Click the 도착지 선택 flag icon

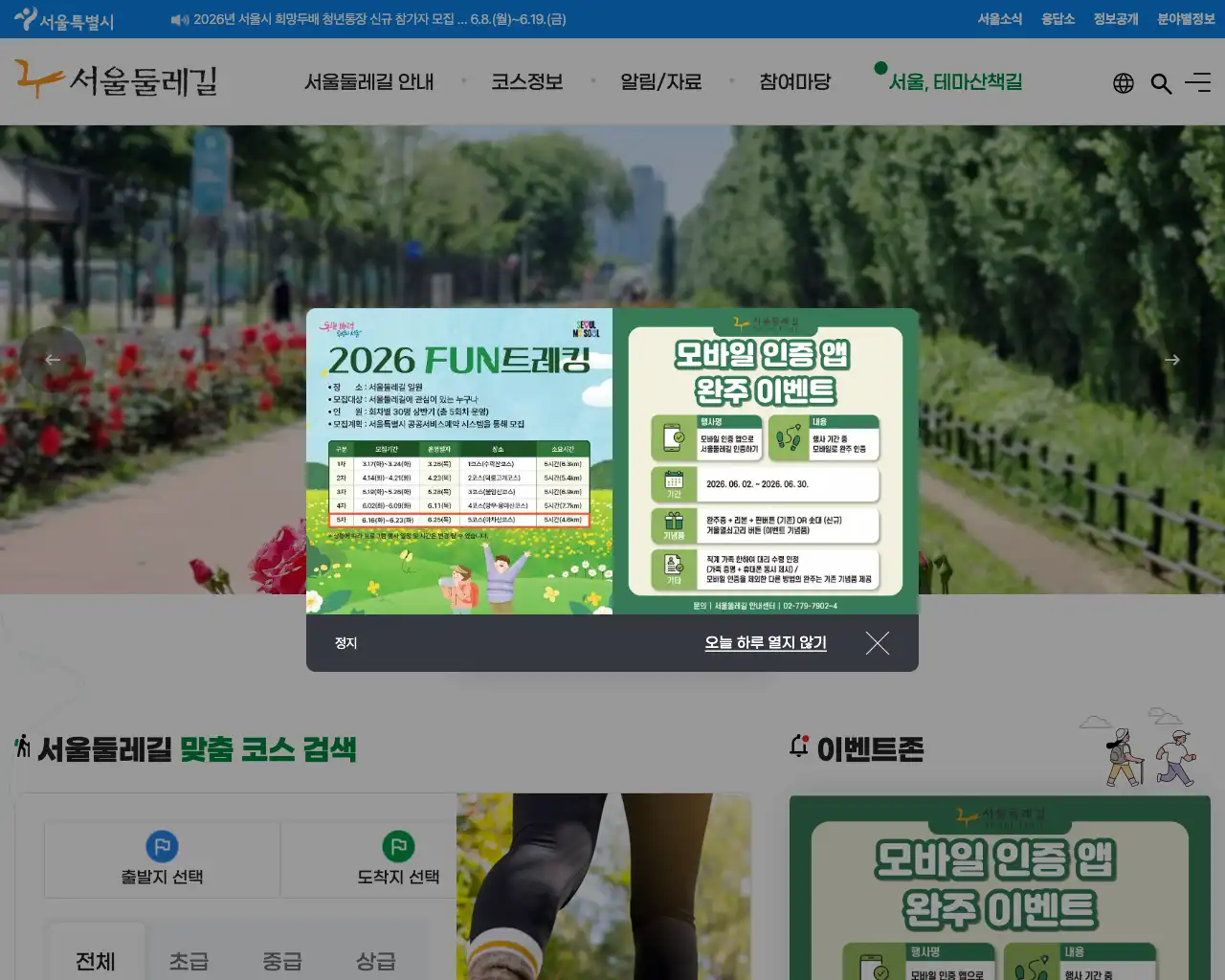point(398,846)
